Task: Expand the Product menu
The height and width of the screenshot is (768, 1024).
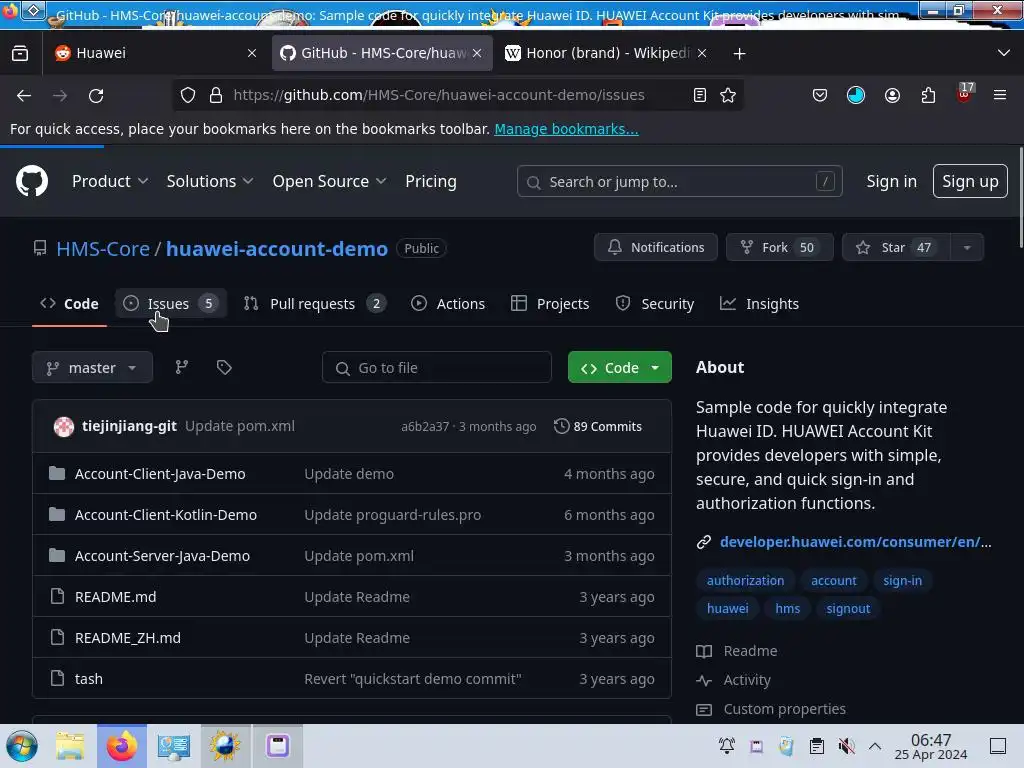Action: 110,181
